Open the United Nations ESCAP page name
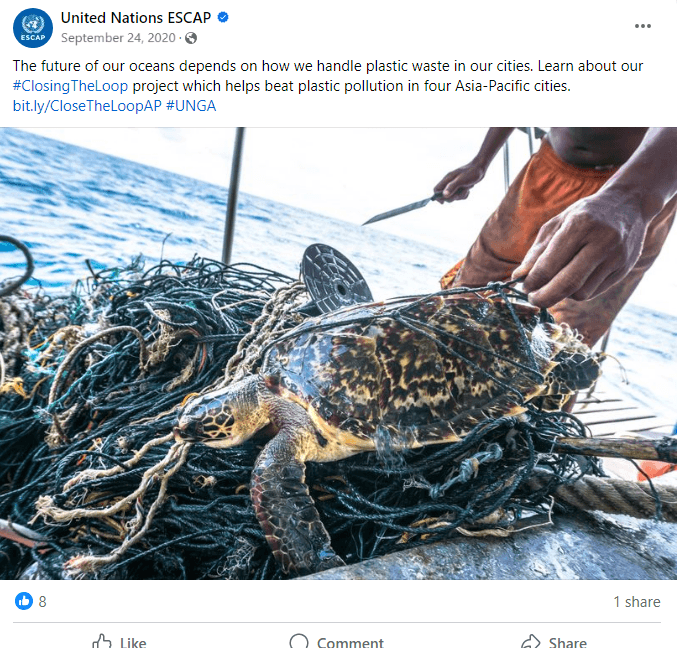677x648 pixels. coord(136,18)
